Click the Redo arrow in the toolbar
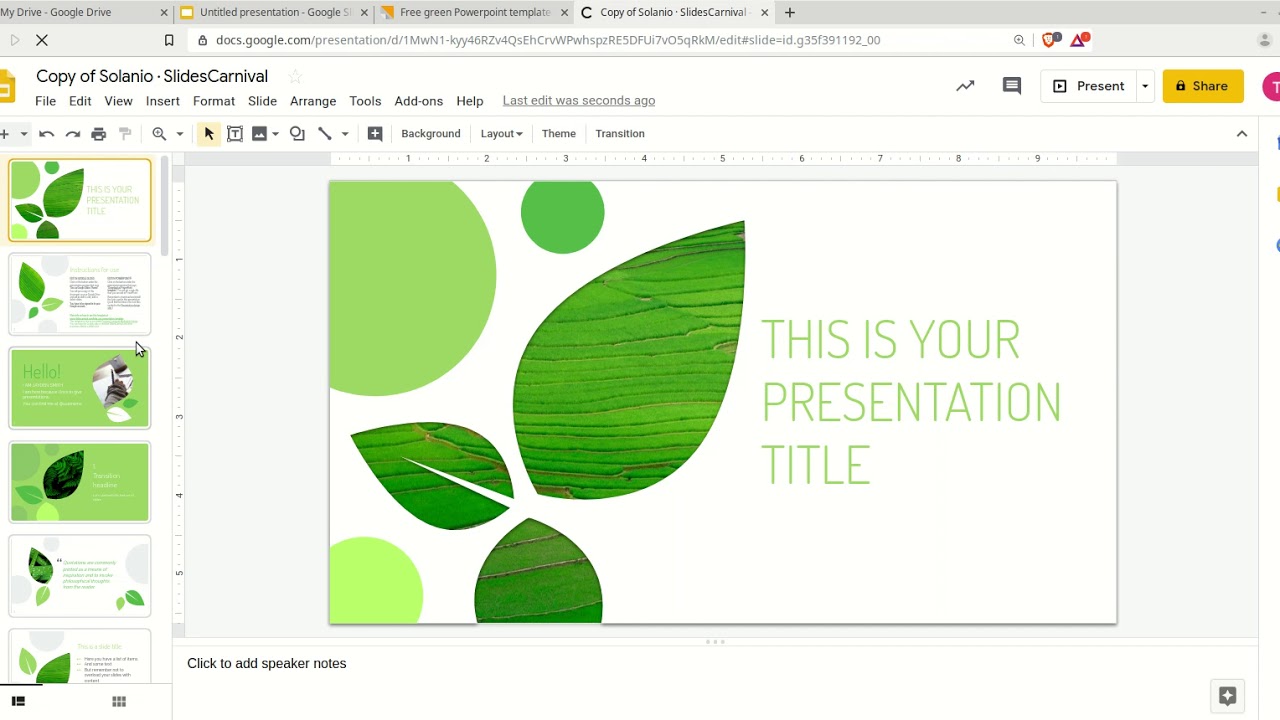The height and width of the screenshot is (720, 1280). [72, 134]
